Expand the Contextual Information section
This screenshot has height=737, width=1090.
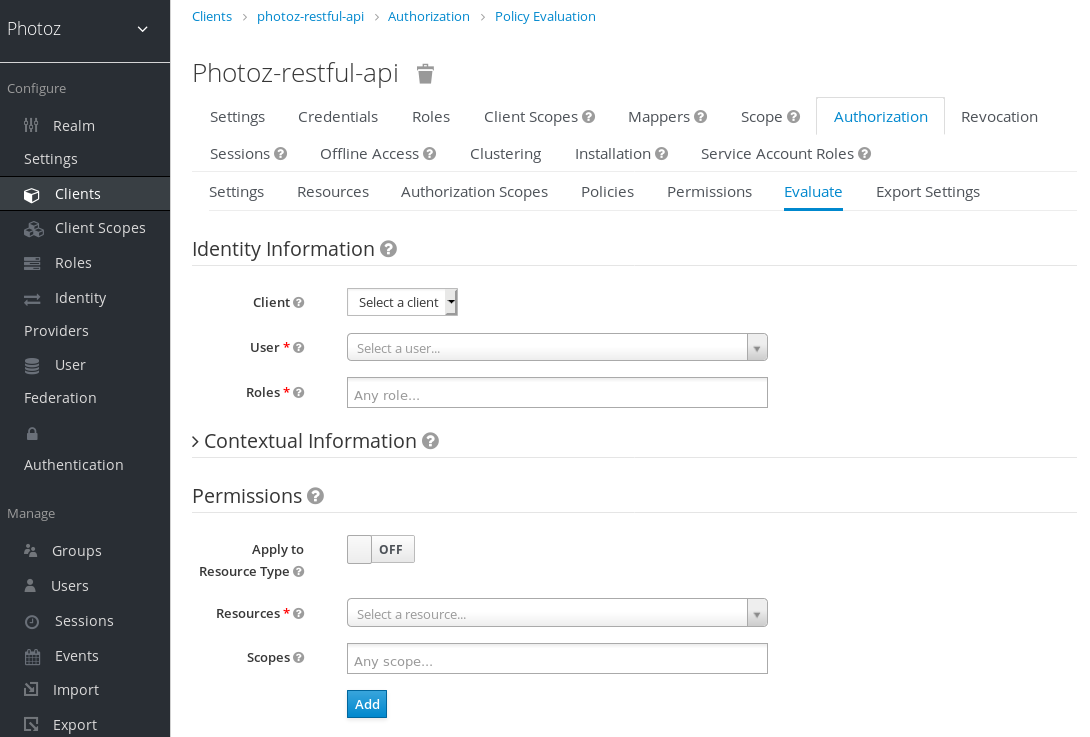195,441
